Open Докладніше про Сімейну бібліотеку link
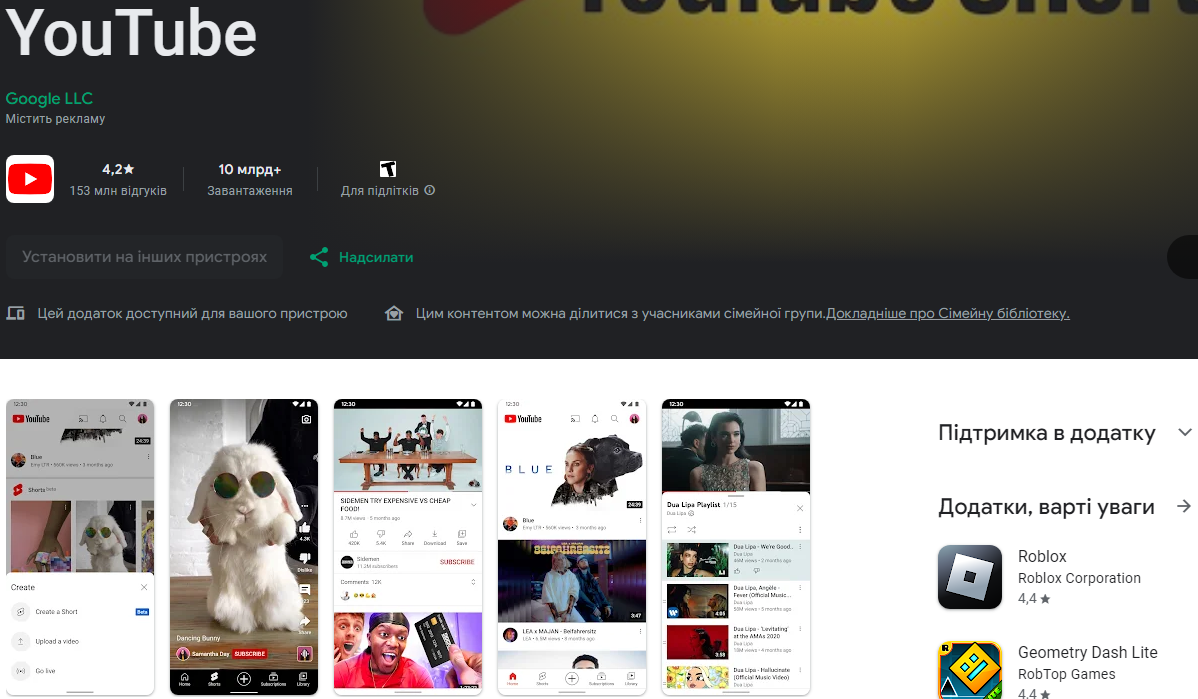 click(x=947, y=313)
